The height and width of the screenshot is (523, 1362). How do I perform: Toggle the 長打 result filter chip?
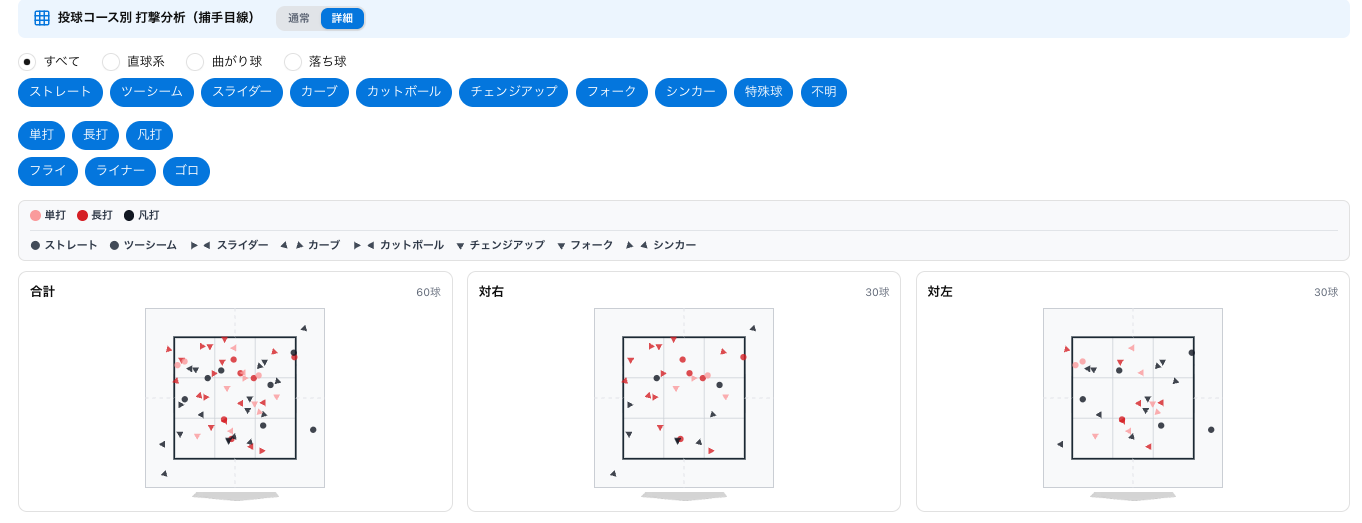pos(96,135)
